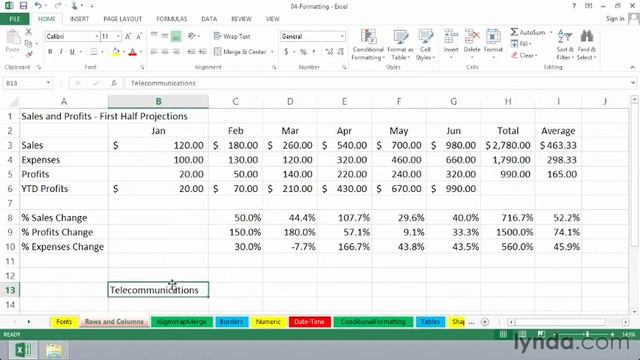
Task: Open the Borders sheet tab
Action: pos(231,322)
